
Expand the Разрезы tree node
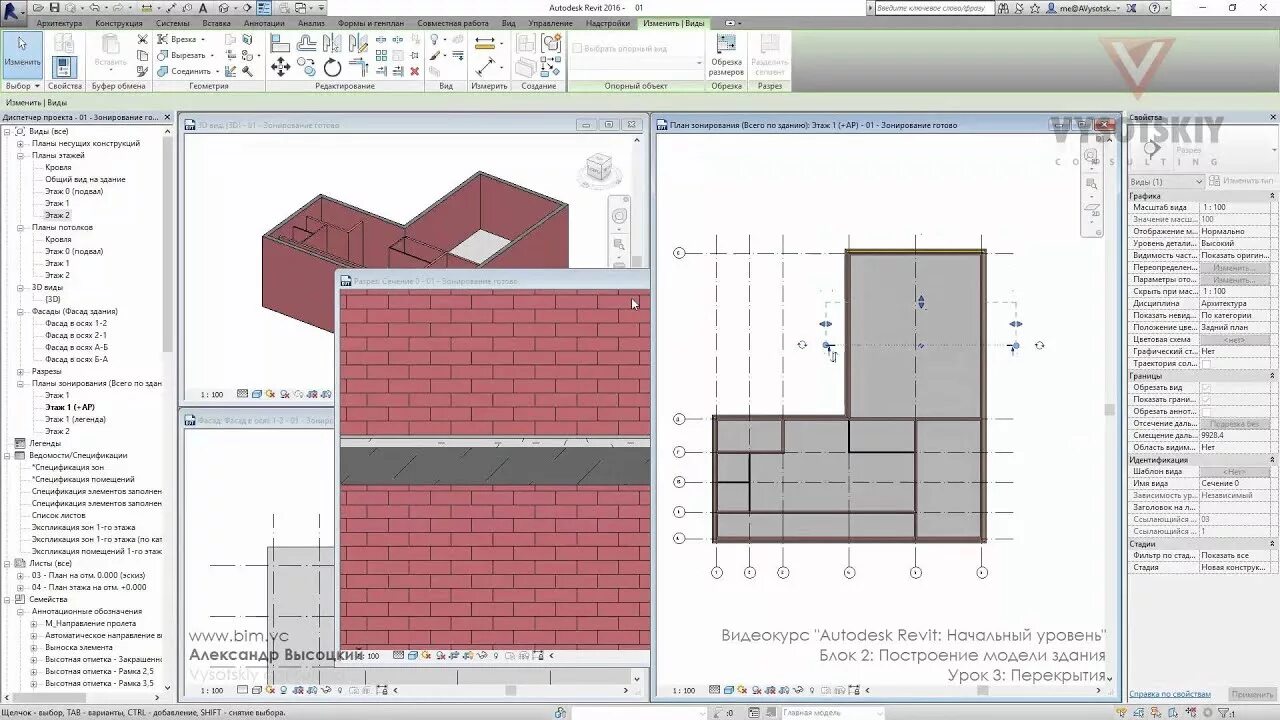pos(20,371)
